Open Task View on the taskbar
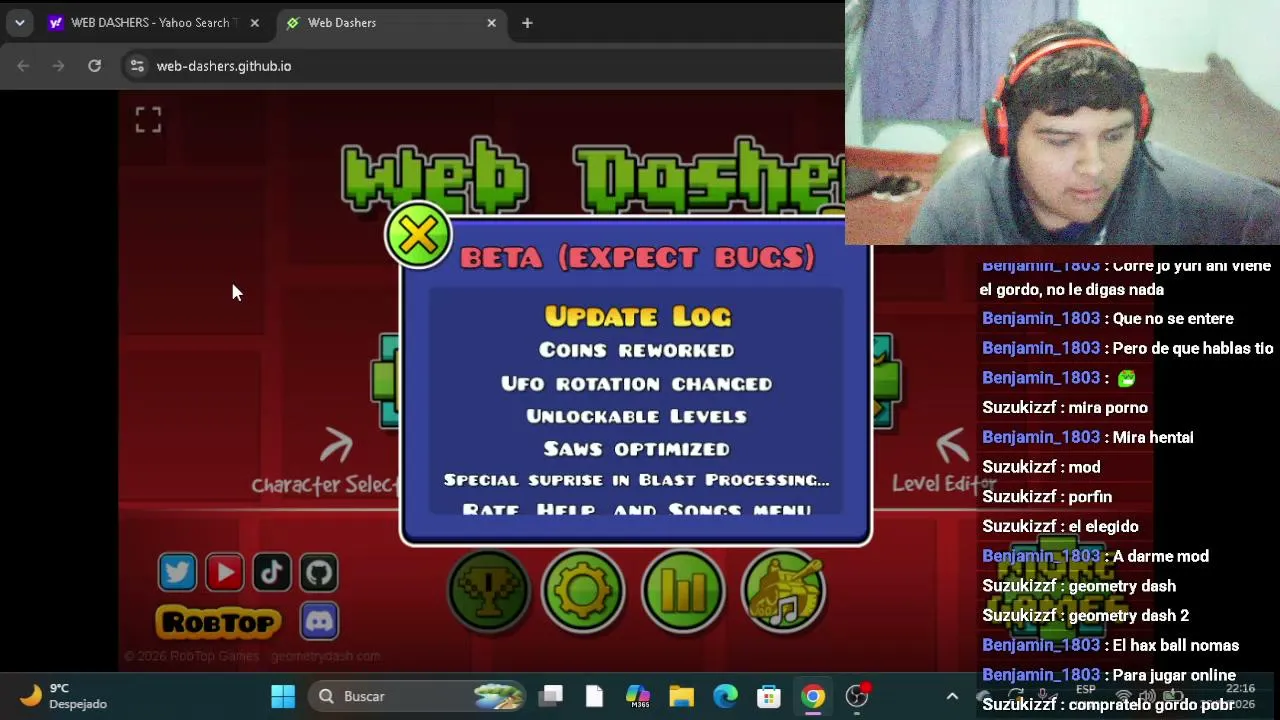This screenshot has height=720, width=1280. pyautogui.click(x=551, y=696)
